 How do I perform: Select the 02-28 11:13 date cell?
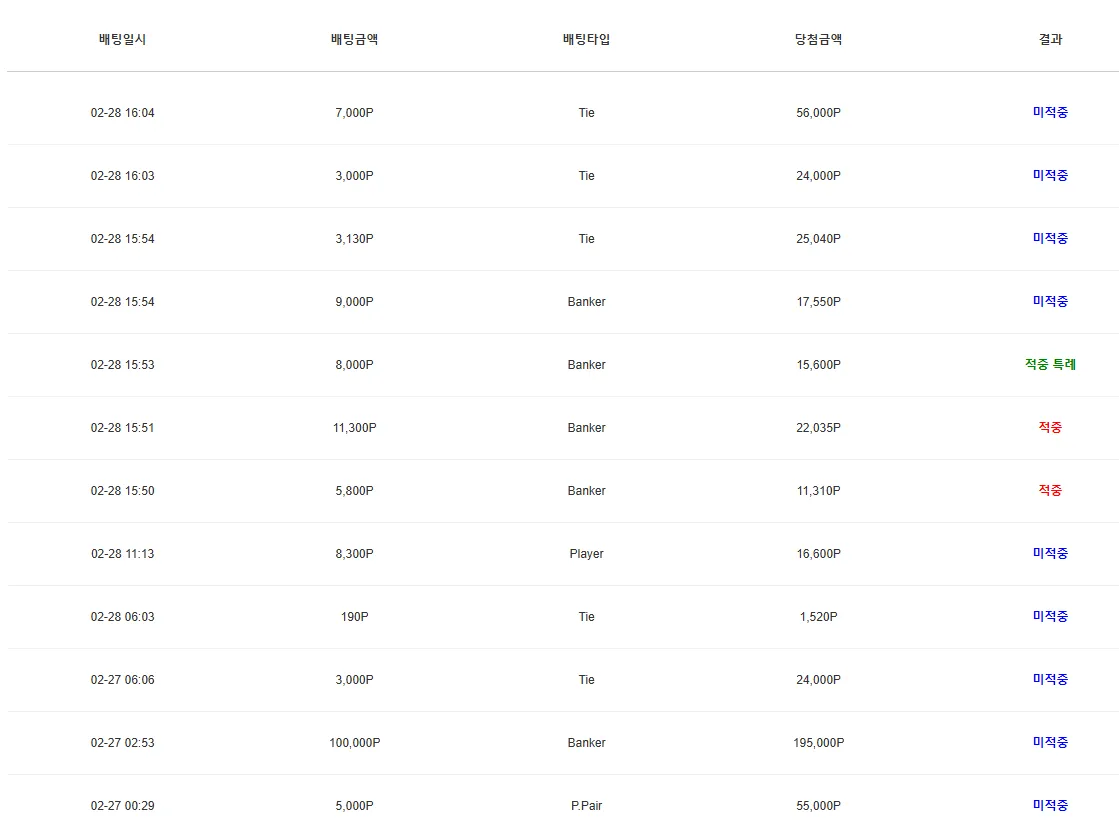[x=122, y=553]
